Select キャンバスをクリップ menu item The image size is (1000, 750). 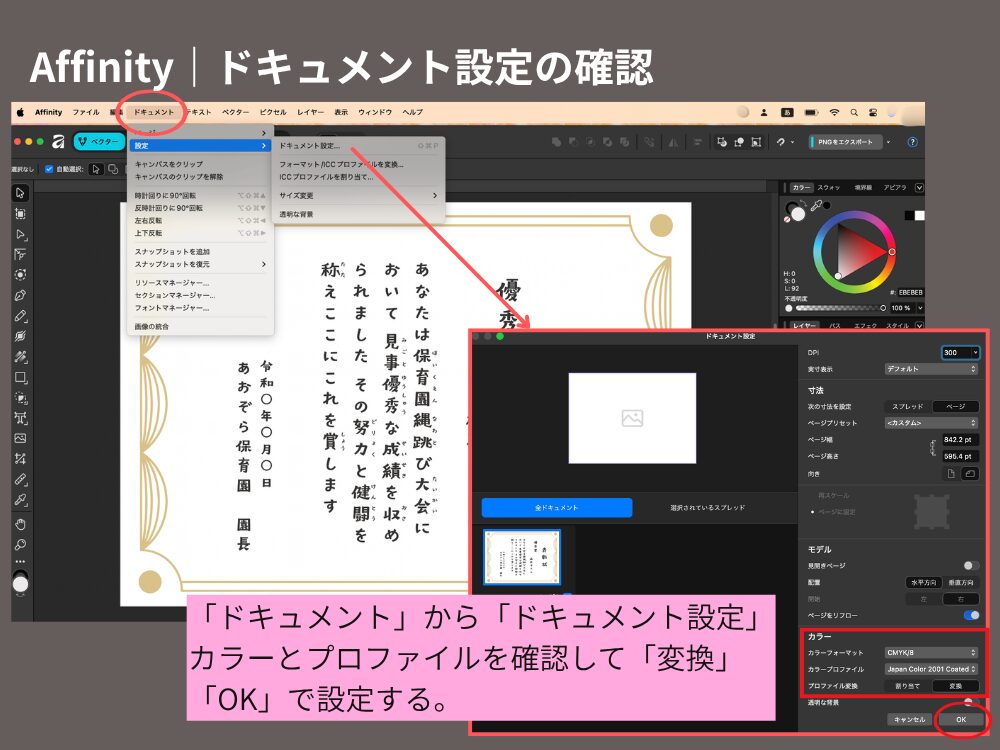(200, 164)
